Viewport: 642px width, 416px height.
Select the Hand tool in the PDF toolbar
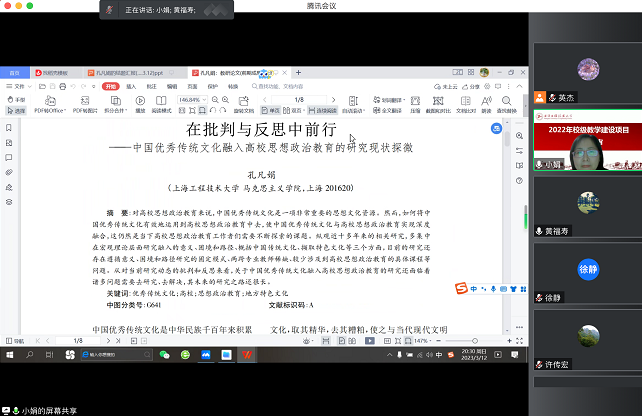click(x=18, y=100)
